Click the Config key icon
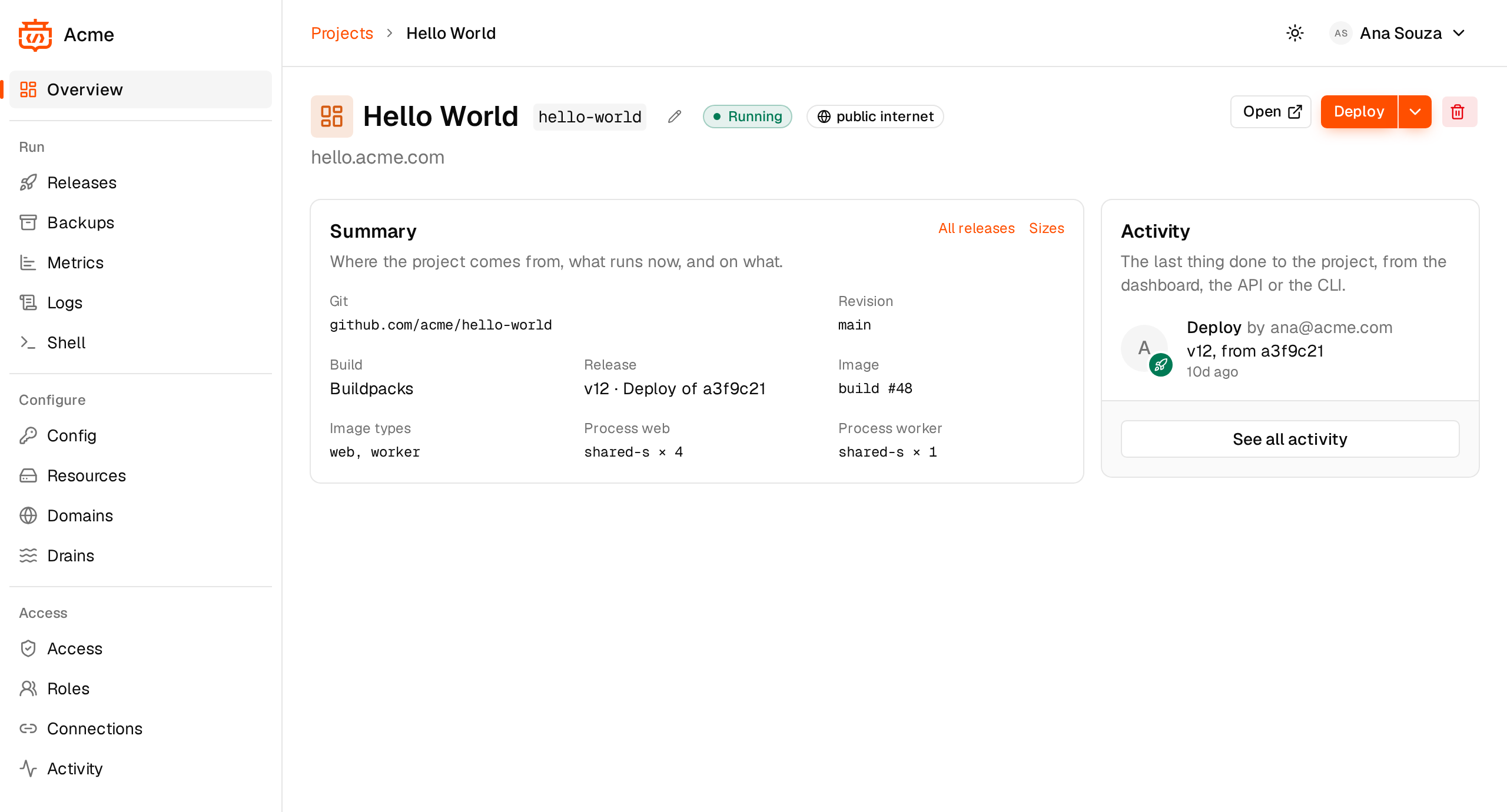Screen dimensions: 1507x812 coord(28,435)
